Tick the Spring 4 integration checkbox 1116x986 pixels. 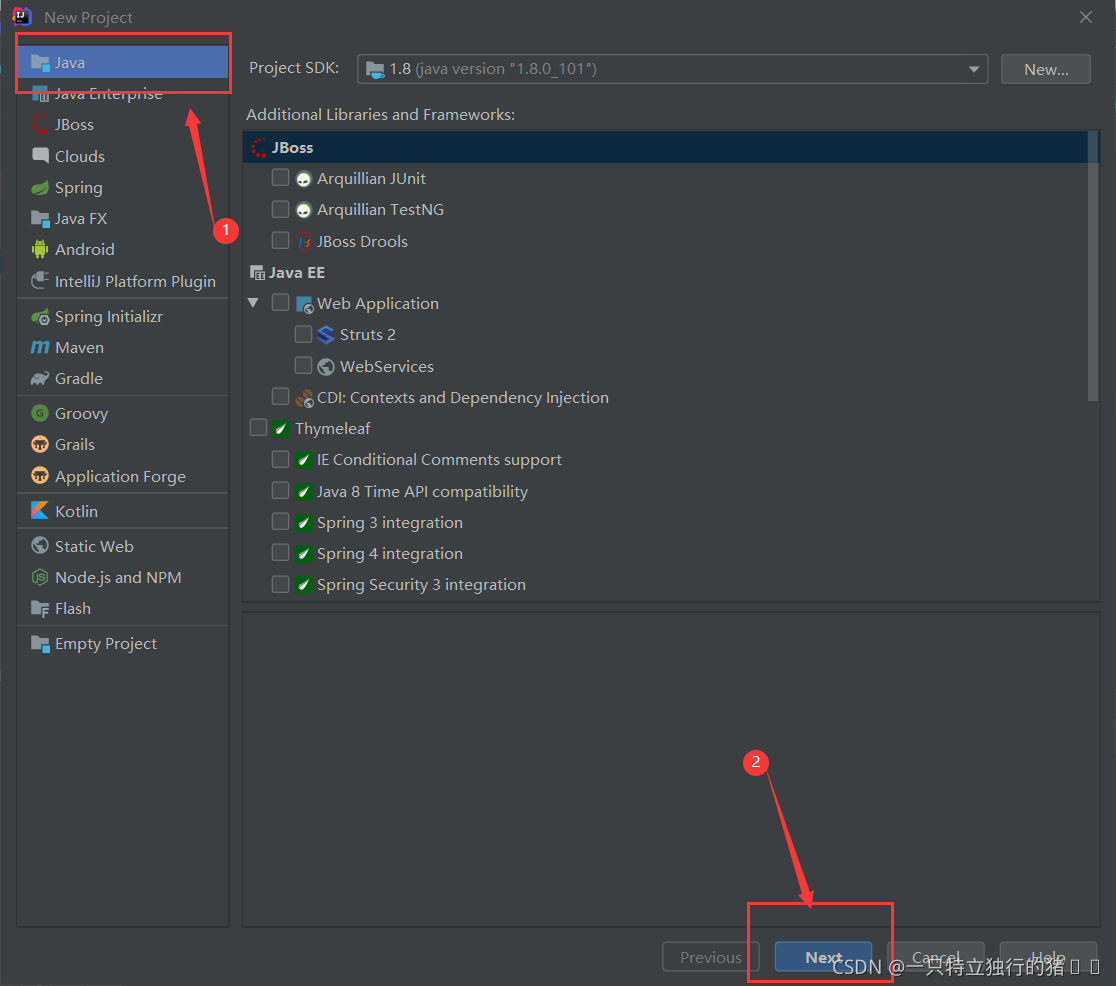(280, 552)
